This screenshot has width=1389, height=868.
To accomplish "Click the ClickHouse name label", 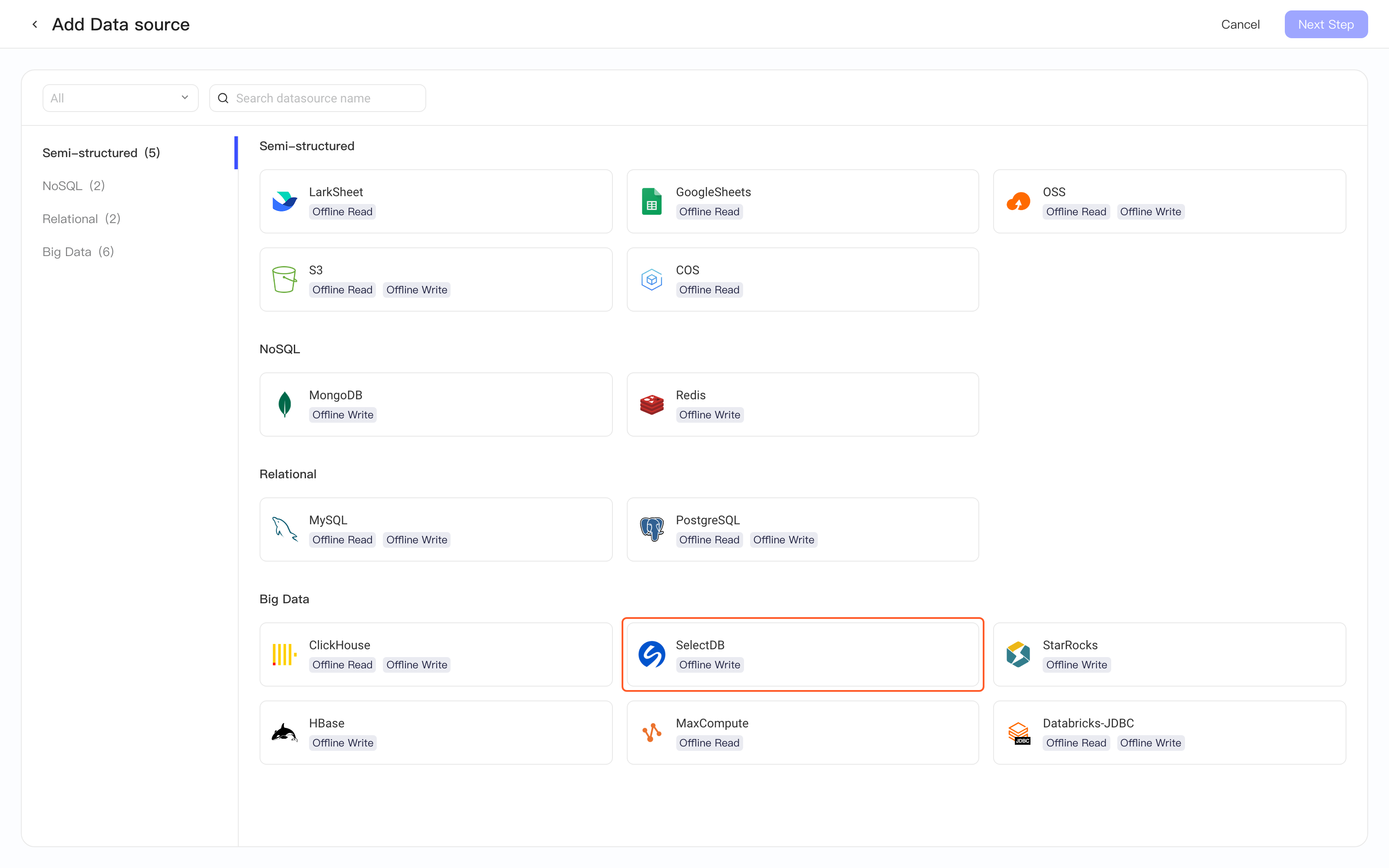I will 339,644.
